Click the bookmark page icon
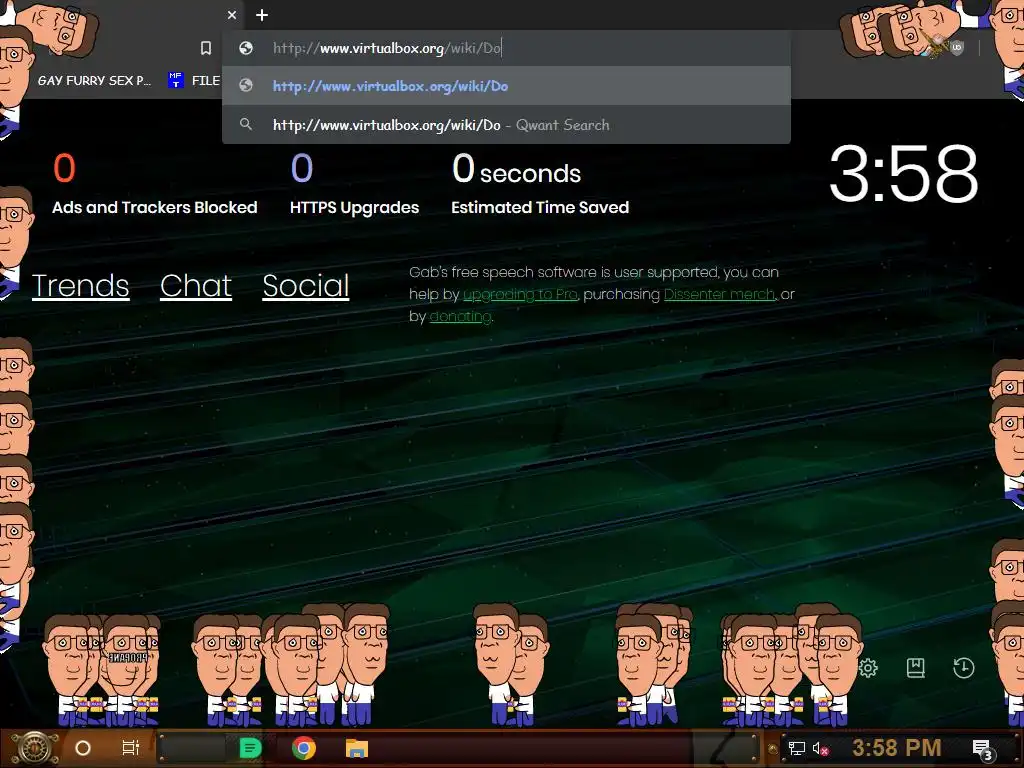 coord(206,48)
